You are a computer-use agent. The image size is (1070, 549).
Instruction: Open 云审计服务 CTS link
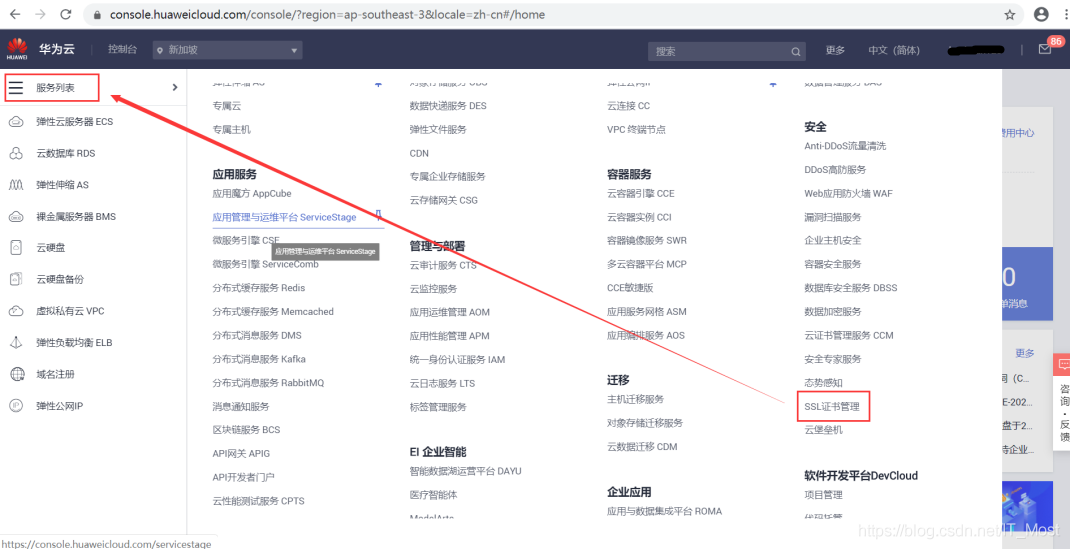(443, 265)
